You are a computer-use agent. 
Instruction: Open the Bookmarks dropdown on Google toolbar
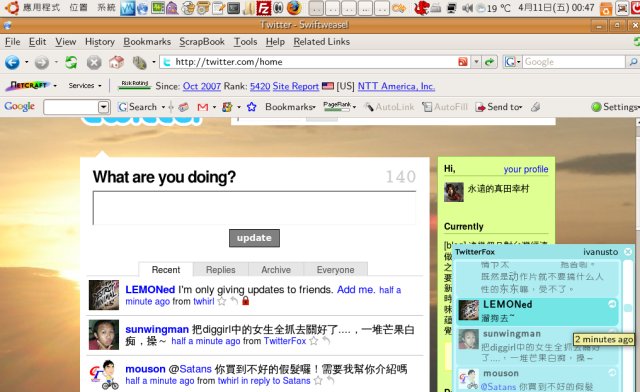tap(290, 107)
